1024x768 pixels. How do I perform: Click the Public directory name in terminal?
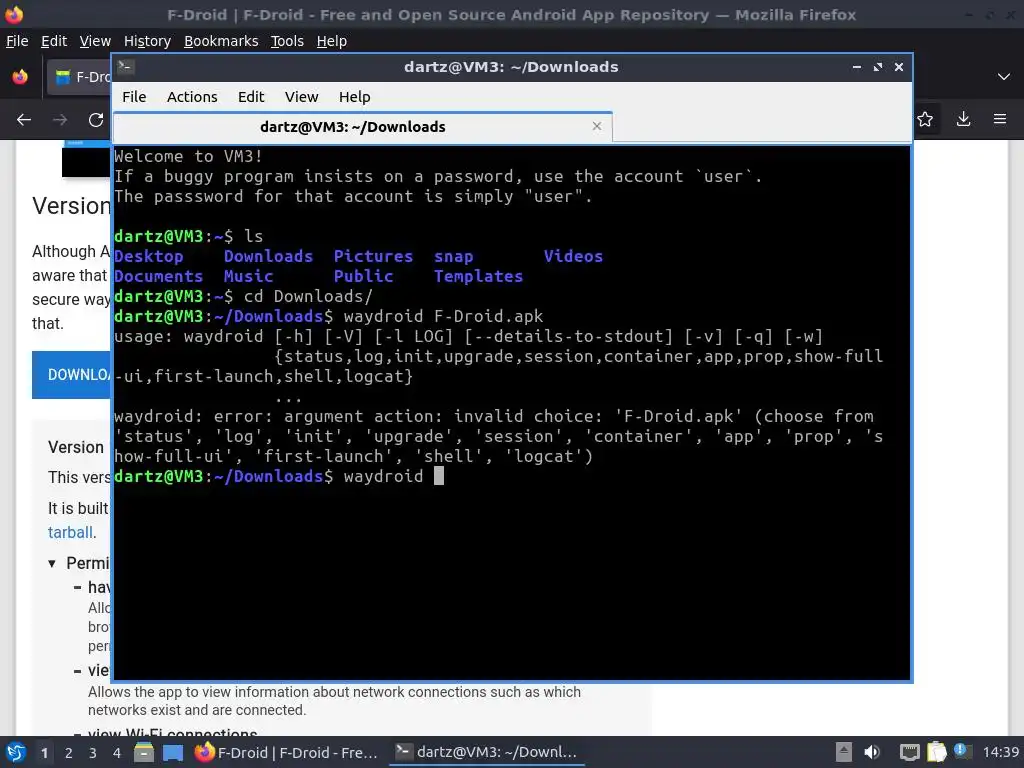363,276
